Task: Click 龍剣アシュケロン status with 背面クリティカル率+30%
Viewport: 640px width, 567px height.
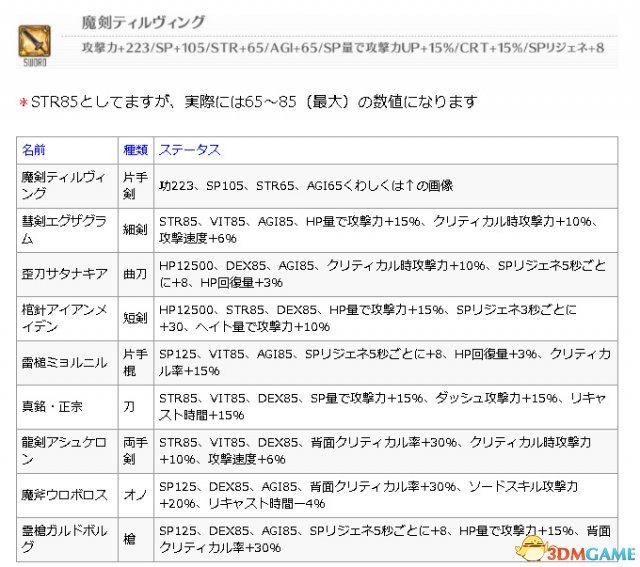Action: (x=386, y=451)
